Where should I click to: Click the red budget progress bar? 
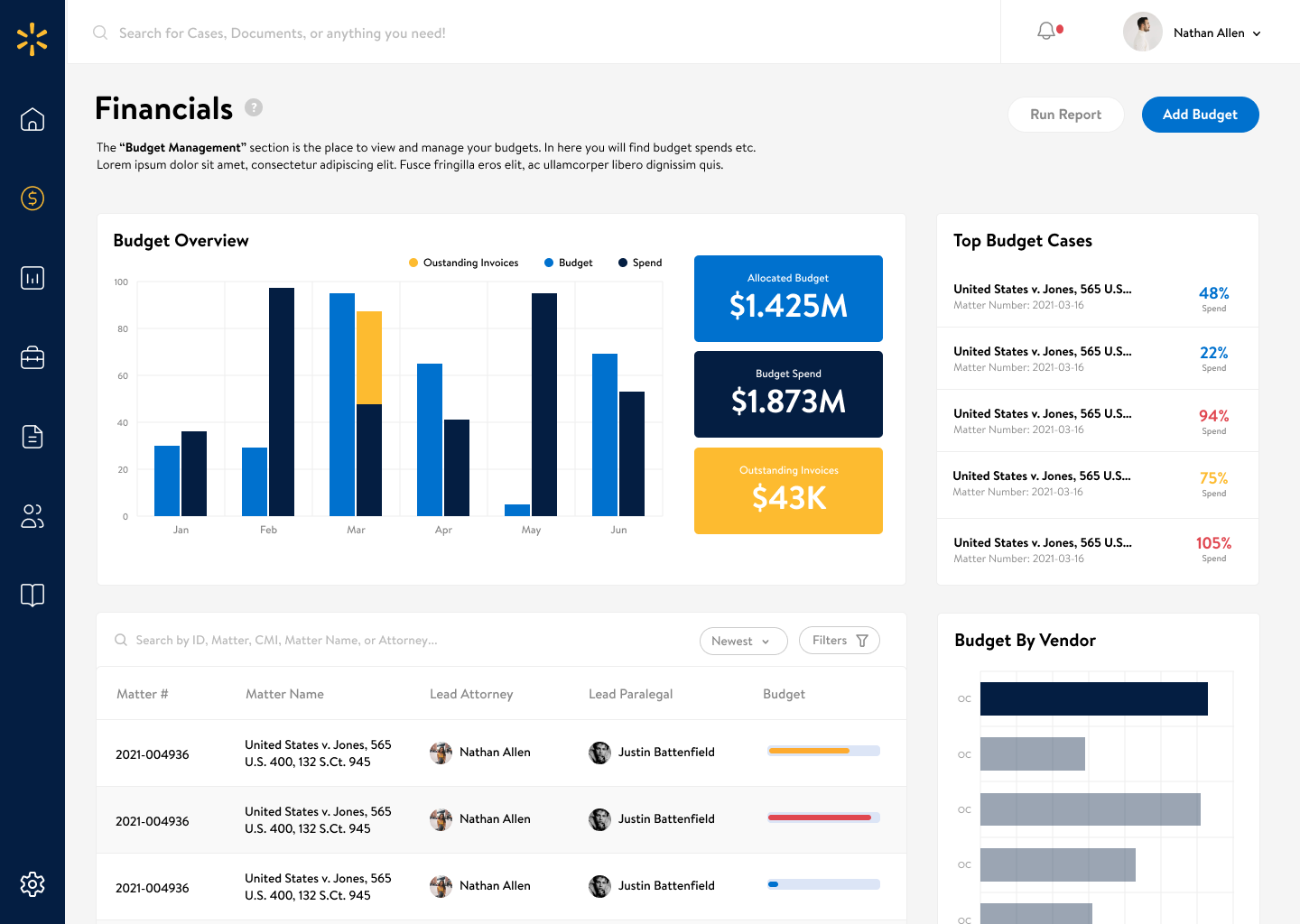823,818
